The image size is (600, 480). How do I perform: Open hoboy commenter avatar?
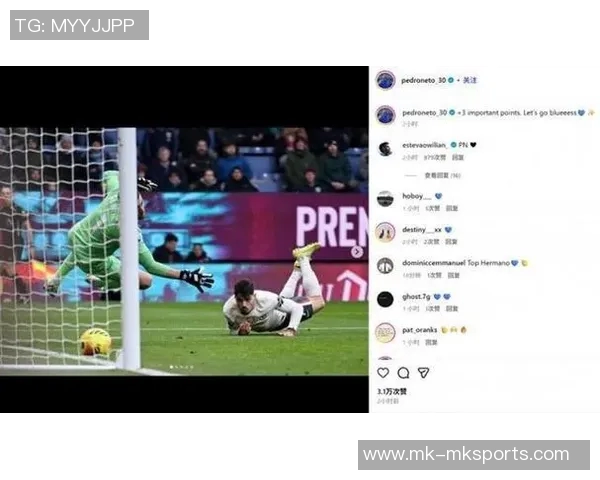385,199
